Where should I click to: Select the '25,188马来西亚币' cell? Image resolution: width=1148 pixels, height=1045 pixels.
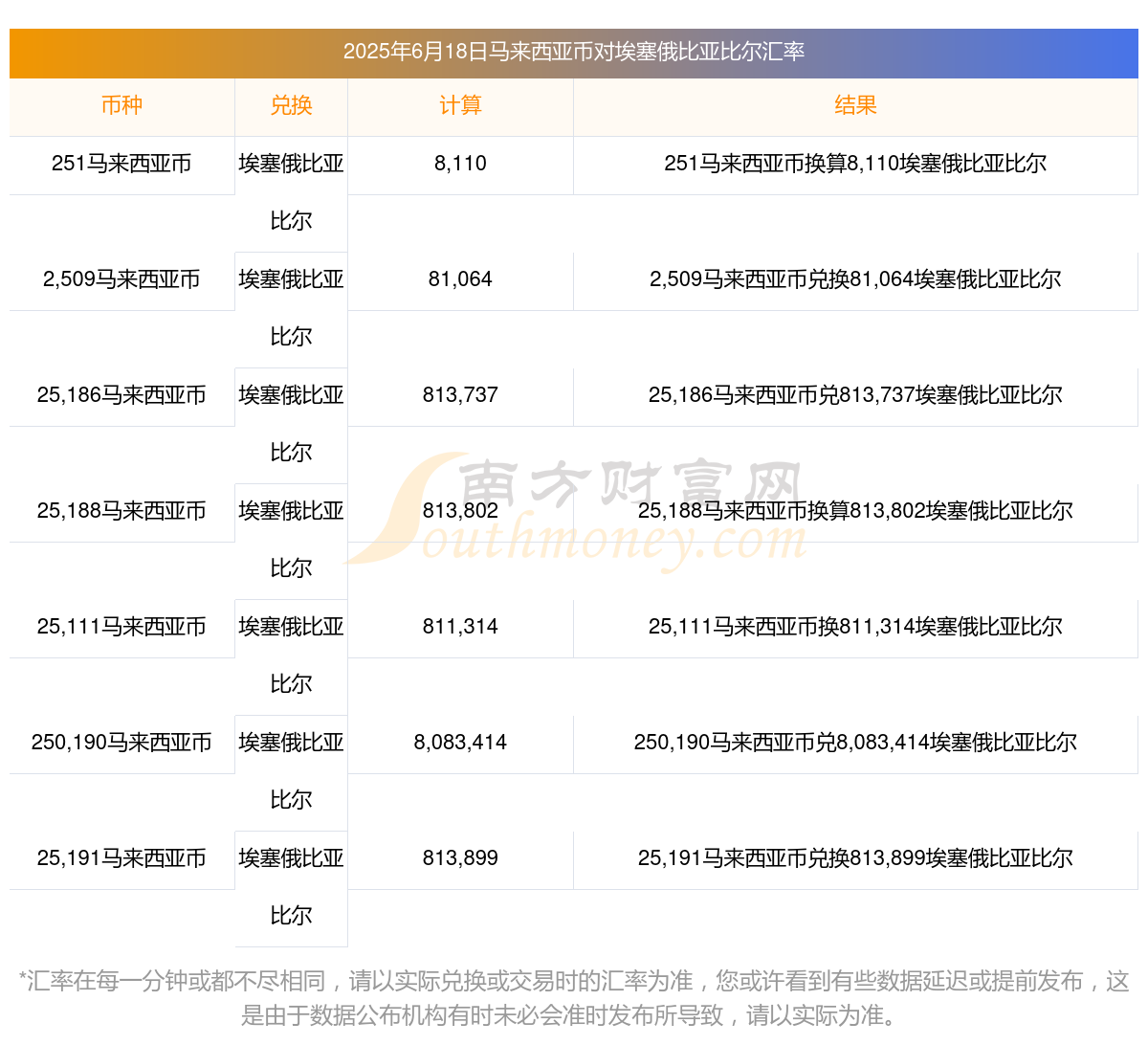(x=121, y=511)
